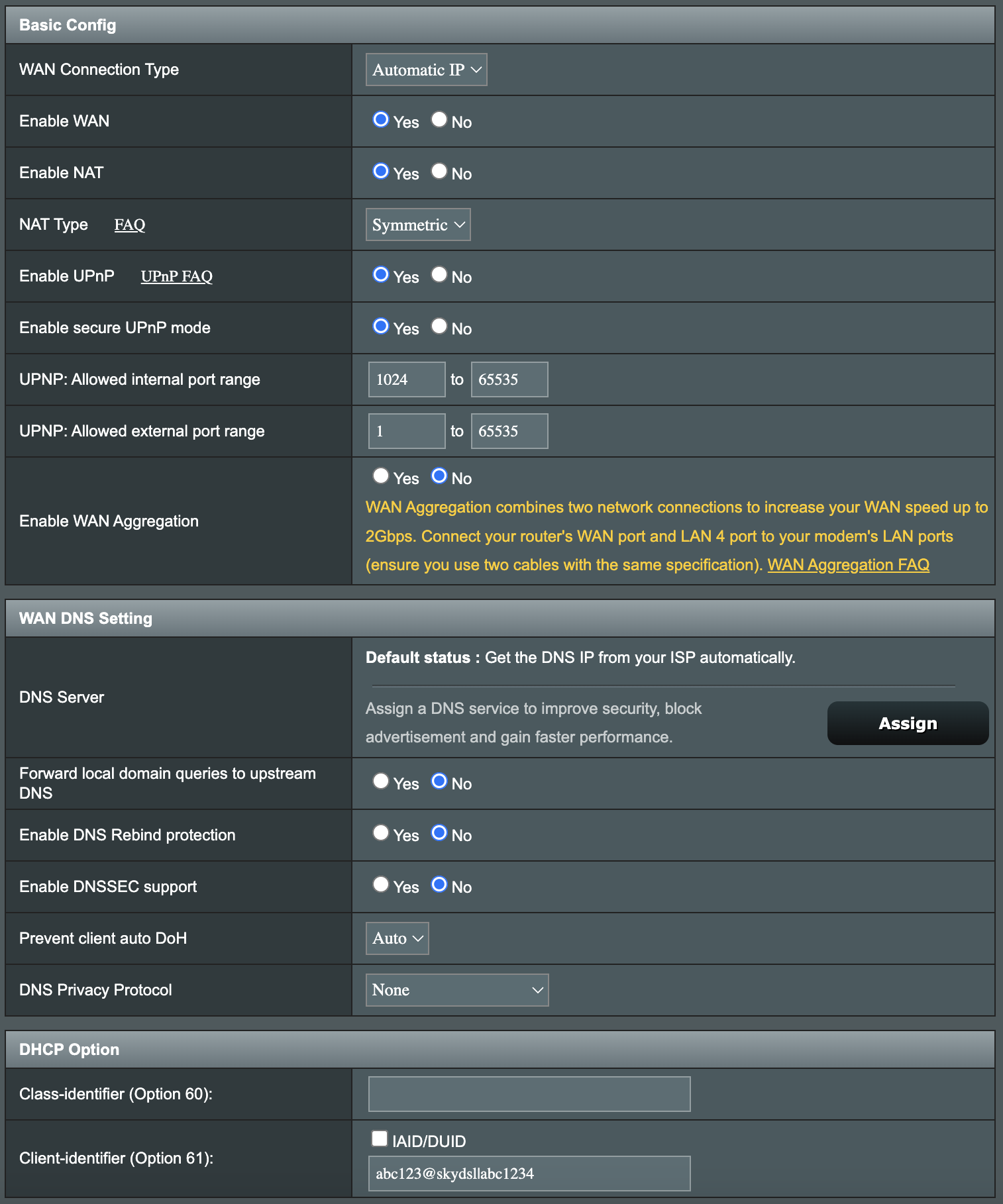Screen dimensions: 1003x1204
Task: Open the WAN Connection Type dropdown
Action: (426, 70)
